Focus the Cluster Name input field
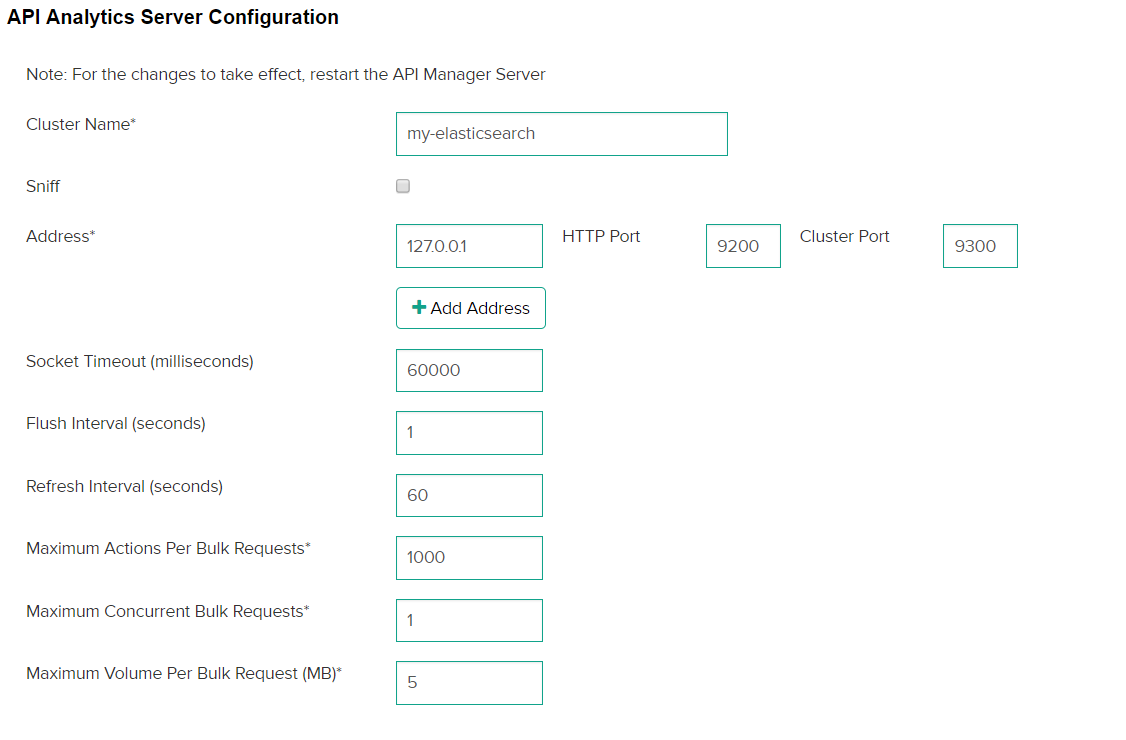The width and height of the screenshot is (1126, 740). point(561,134)
